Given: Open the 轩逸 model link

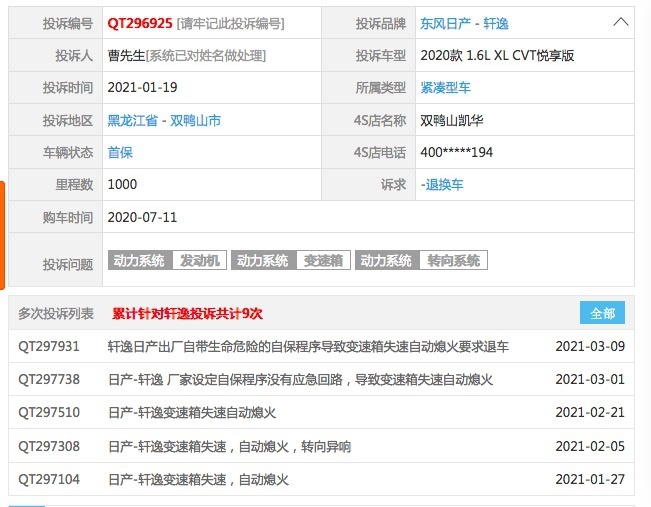Looking at the screenshot, I should tap(496, 24).
